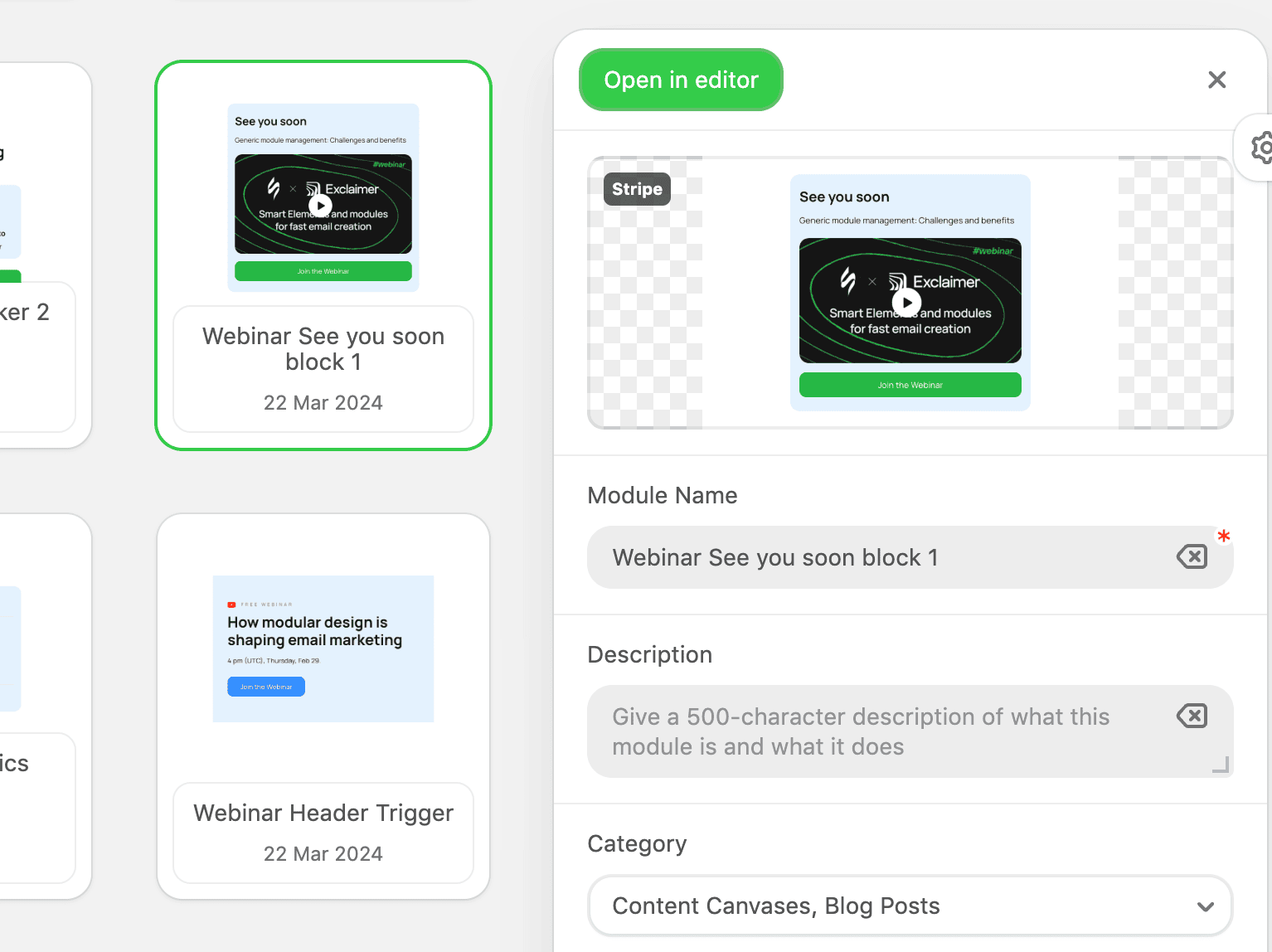Open settings via the gear icon
1272x952 pixels.
click(x=1262, y=148)
